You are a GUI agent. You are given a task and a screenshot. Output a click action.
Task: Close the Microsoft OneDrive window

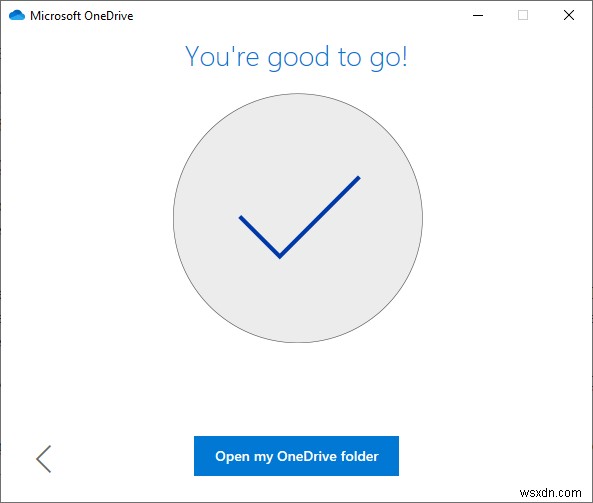[x=569, y=16]
